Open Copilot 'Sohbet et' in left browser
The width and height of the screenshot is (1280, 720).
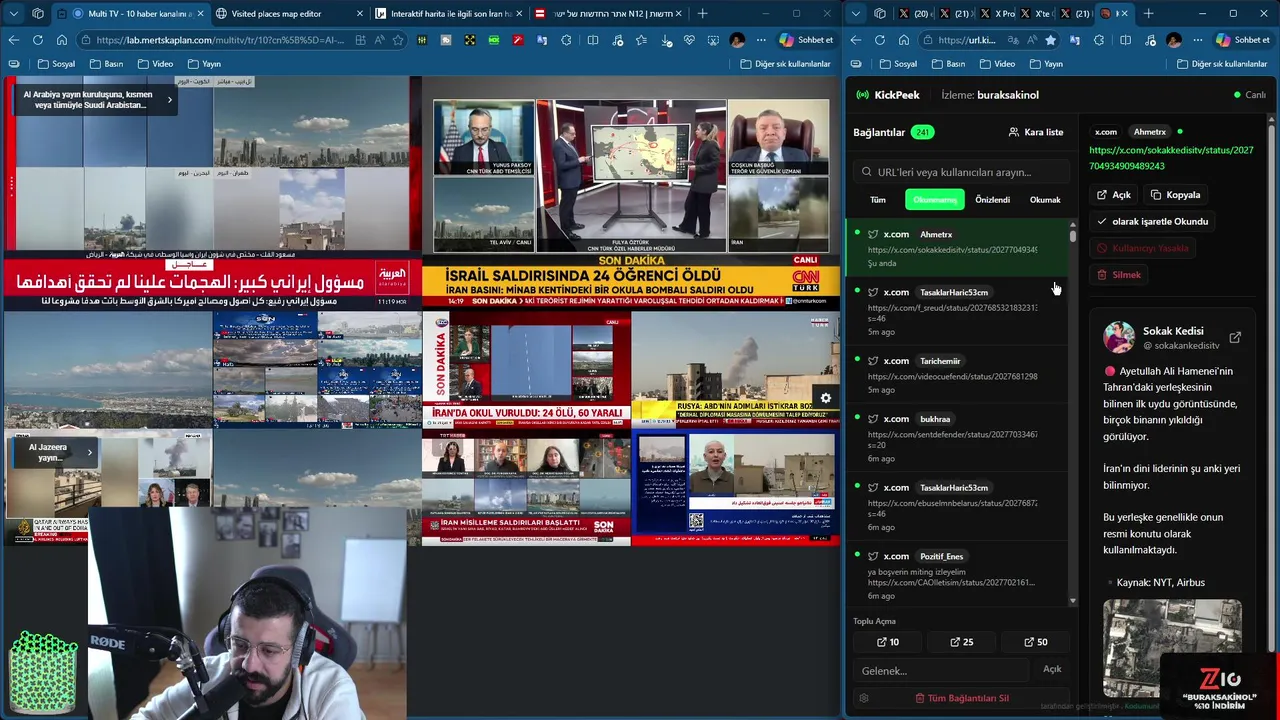tap(807, 40)
